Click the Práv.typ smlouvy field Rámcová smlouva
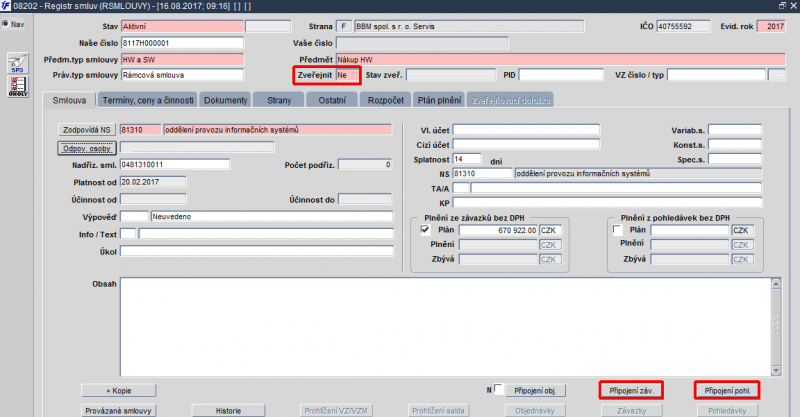This screenshot has width=800, height=417. click(x=182, y=75)
